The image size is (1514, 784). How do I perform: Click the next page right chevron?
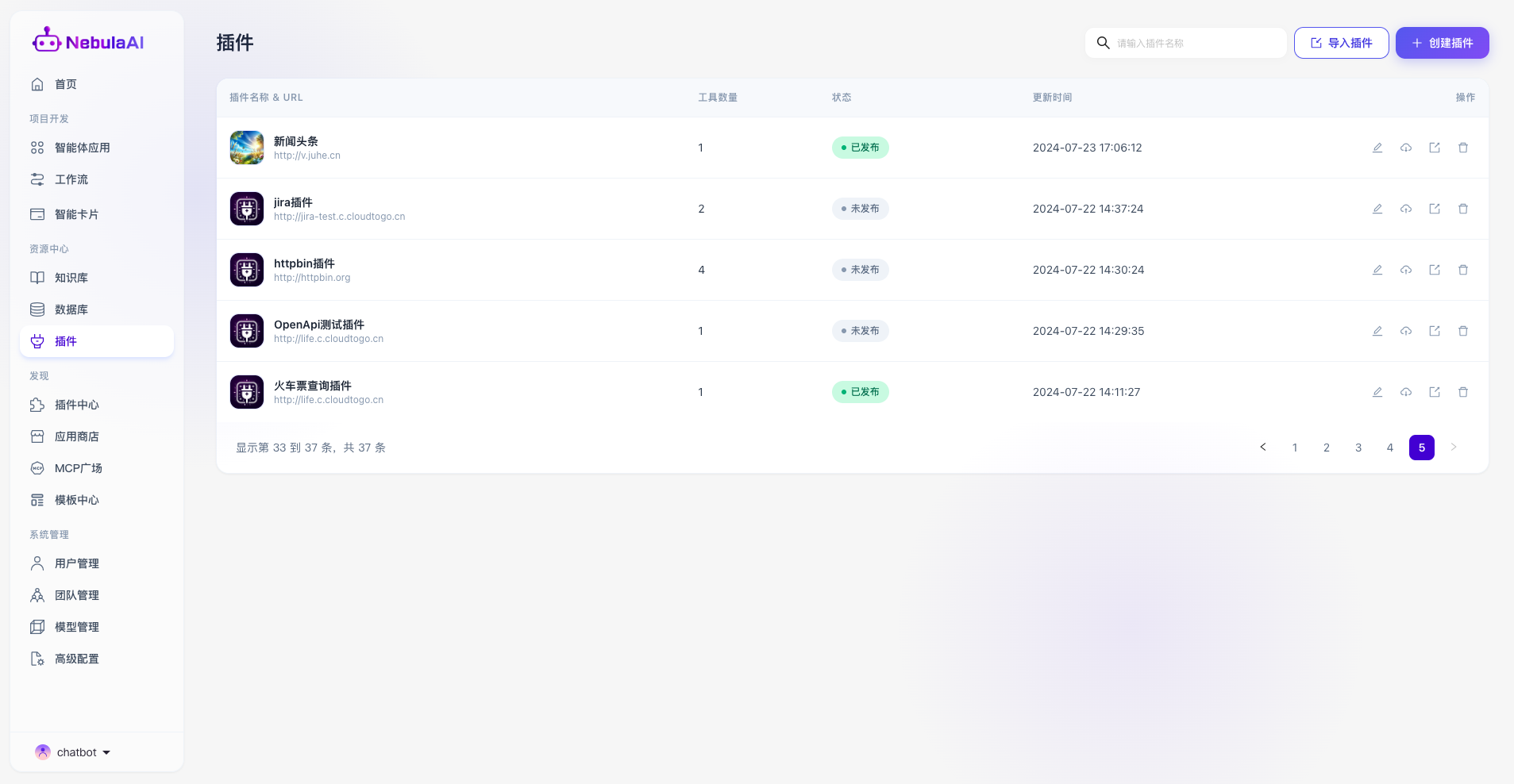[1454, 447]
